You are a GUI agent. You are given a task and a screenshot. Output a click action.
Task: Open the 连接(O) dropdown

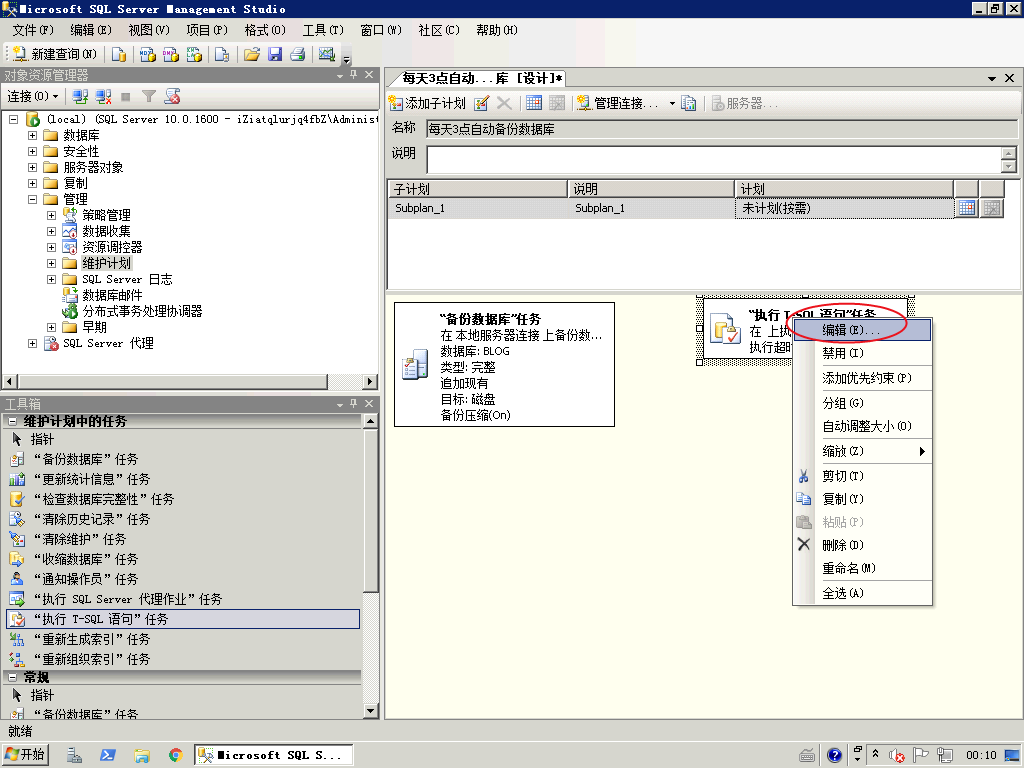pyautogui.click(x=33, y=97)
